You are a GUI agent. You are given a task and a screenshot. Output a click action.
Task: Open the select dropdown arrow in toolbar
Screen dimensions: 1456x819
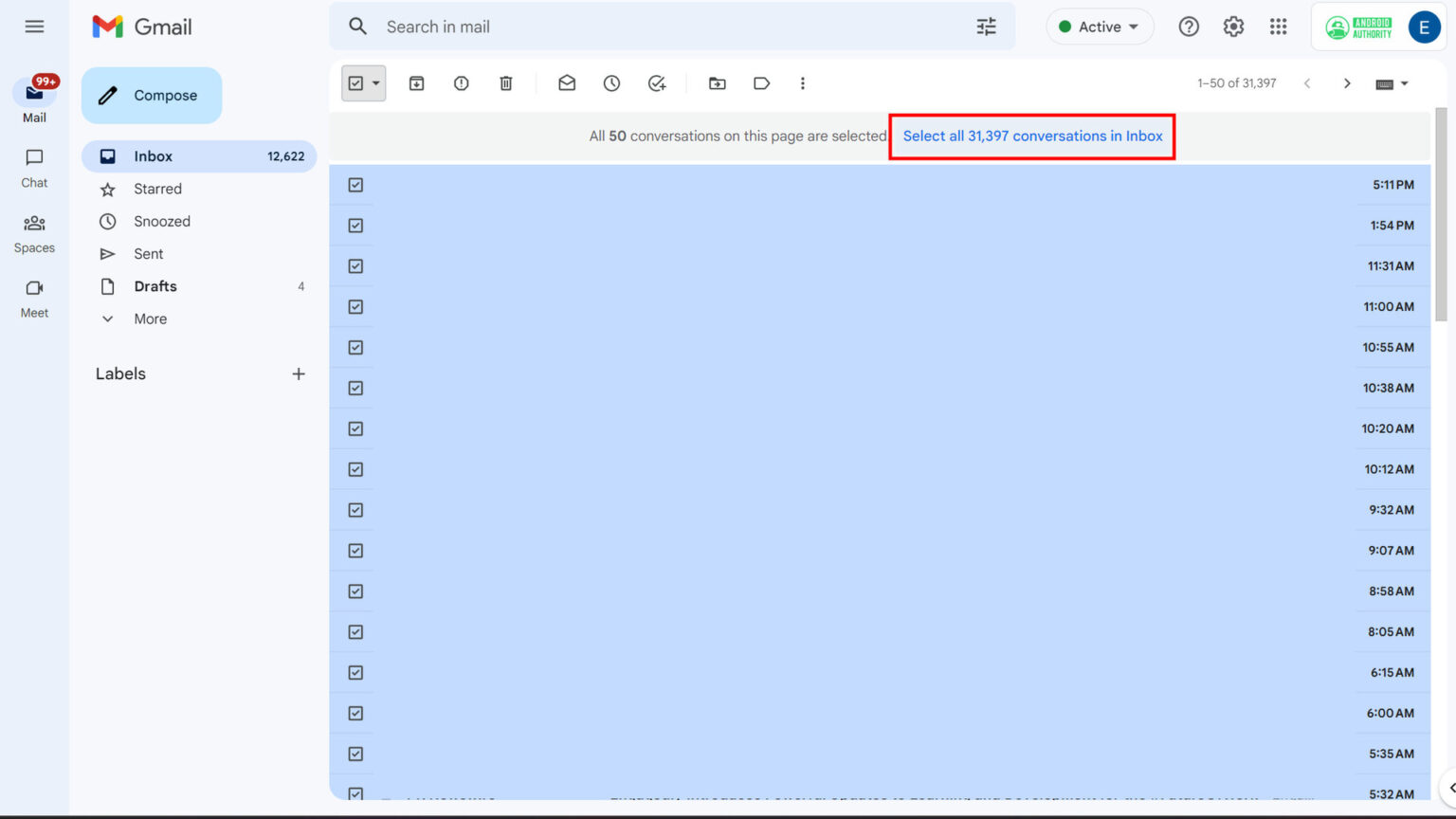point(376,83)
